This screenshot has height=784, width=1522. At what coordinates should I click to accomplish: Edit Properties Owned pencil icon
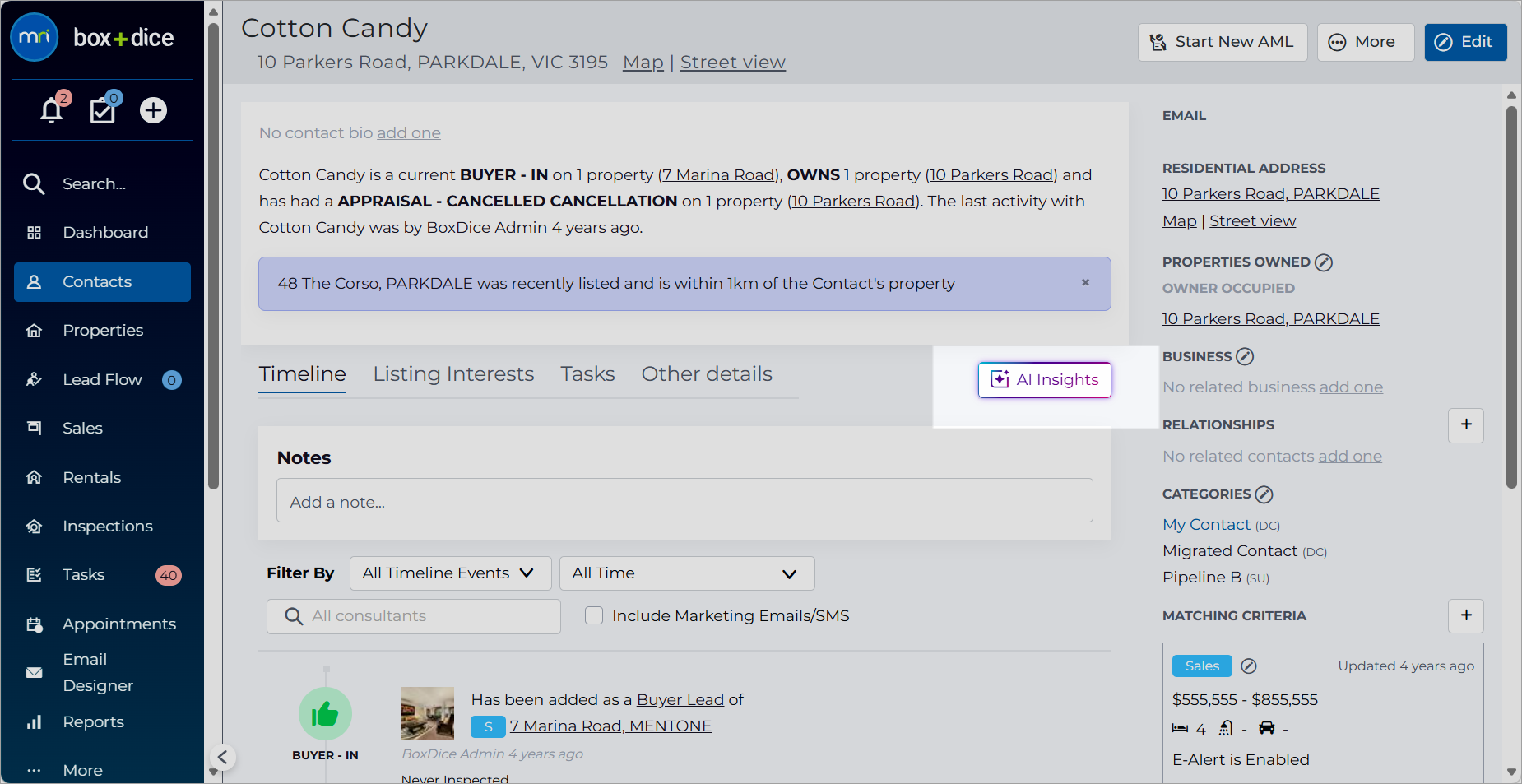point(1324,262)
